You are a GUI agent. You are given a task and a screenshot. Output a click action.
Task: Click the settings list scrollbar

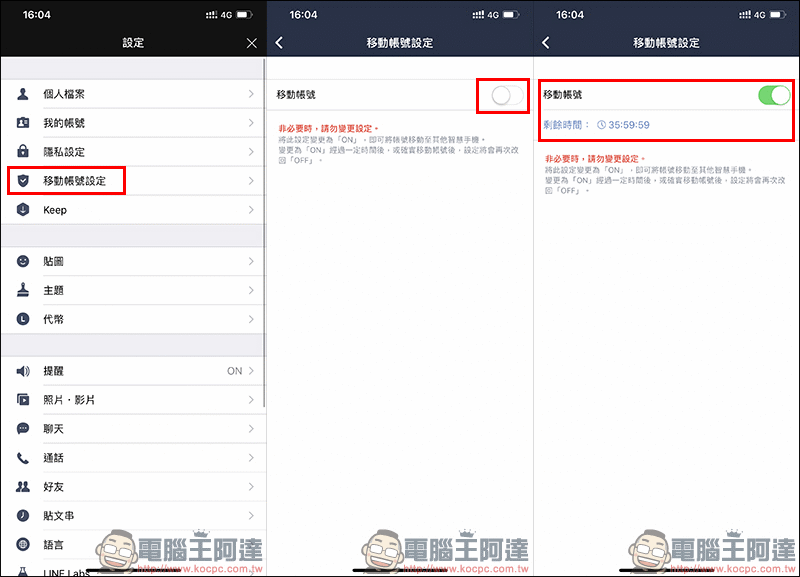coord(264,233)
